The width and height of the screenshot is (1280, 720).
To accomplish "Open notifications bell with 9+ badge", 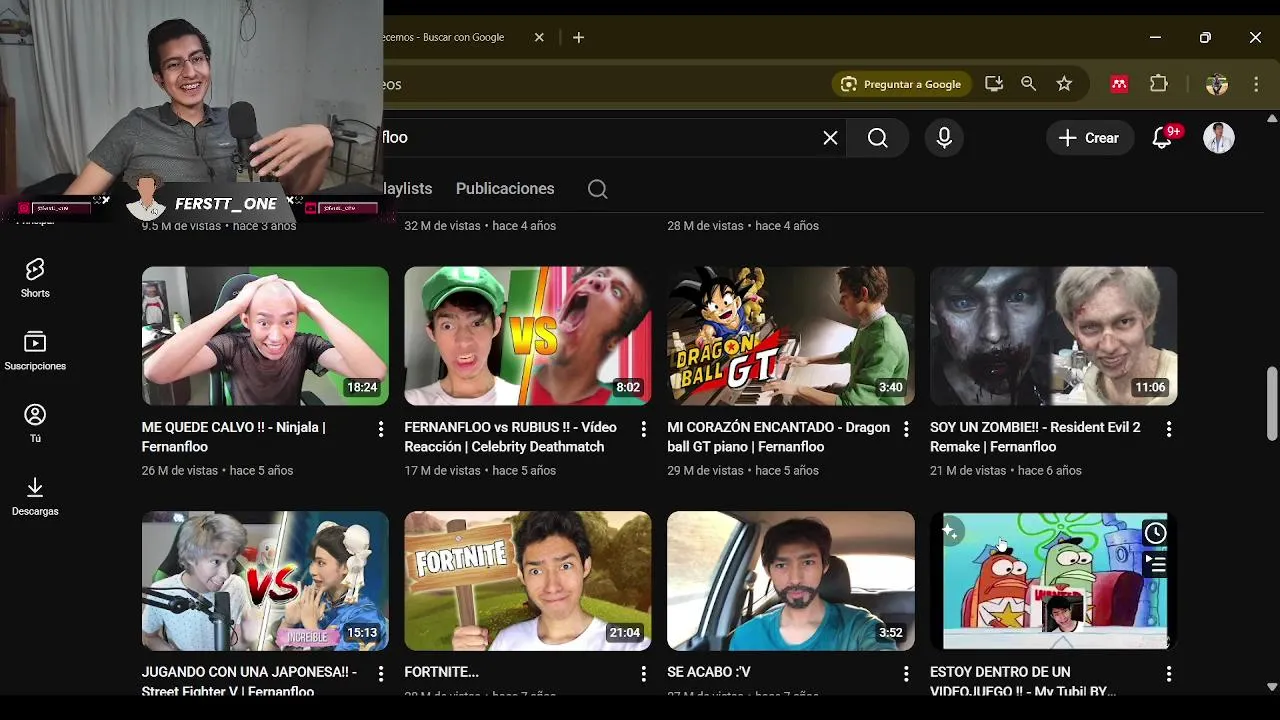I will [1162, 138].
